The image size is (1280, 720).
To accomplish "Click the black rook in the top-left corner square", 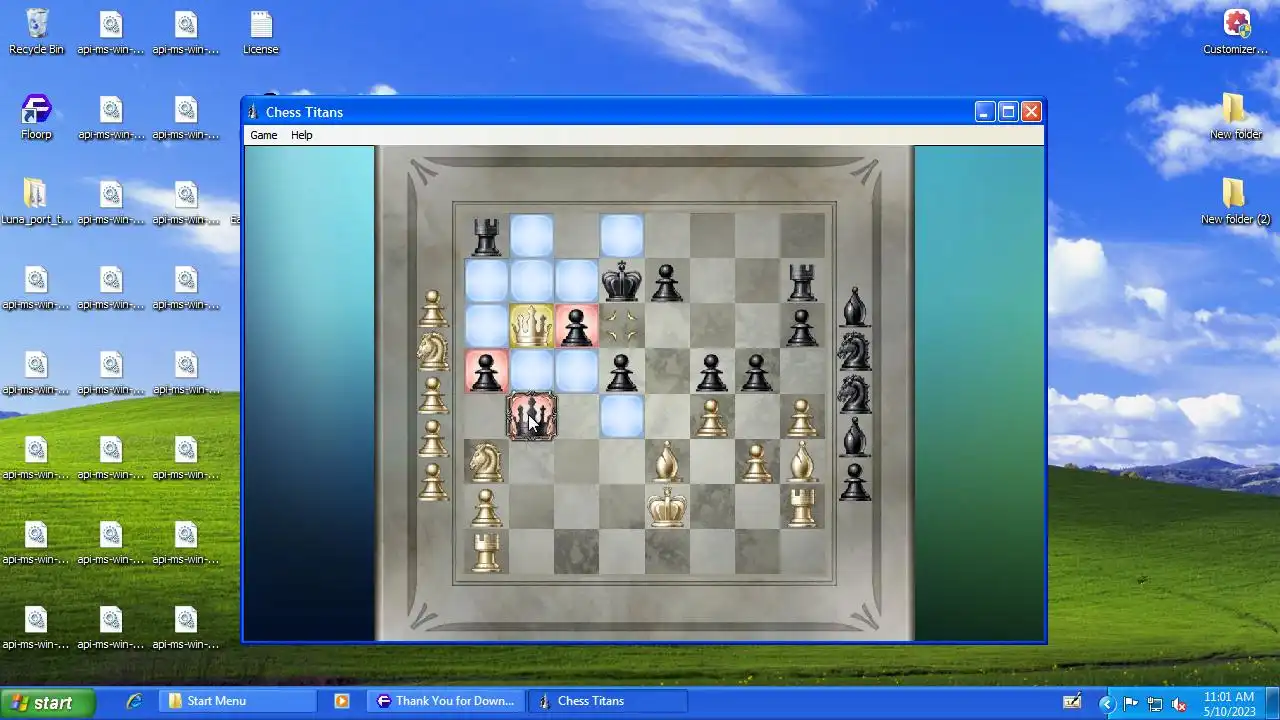I will (x=487, y=237).
